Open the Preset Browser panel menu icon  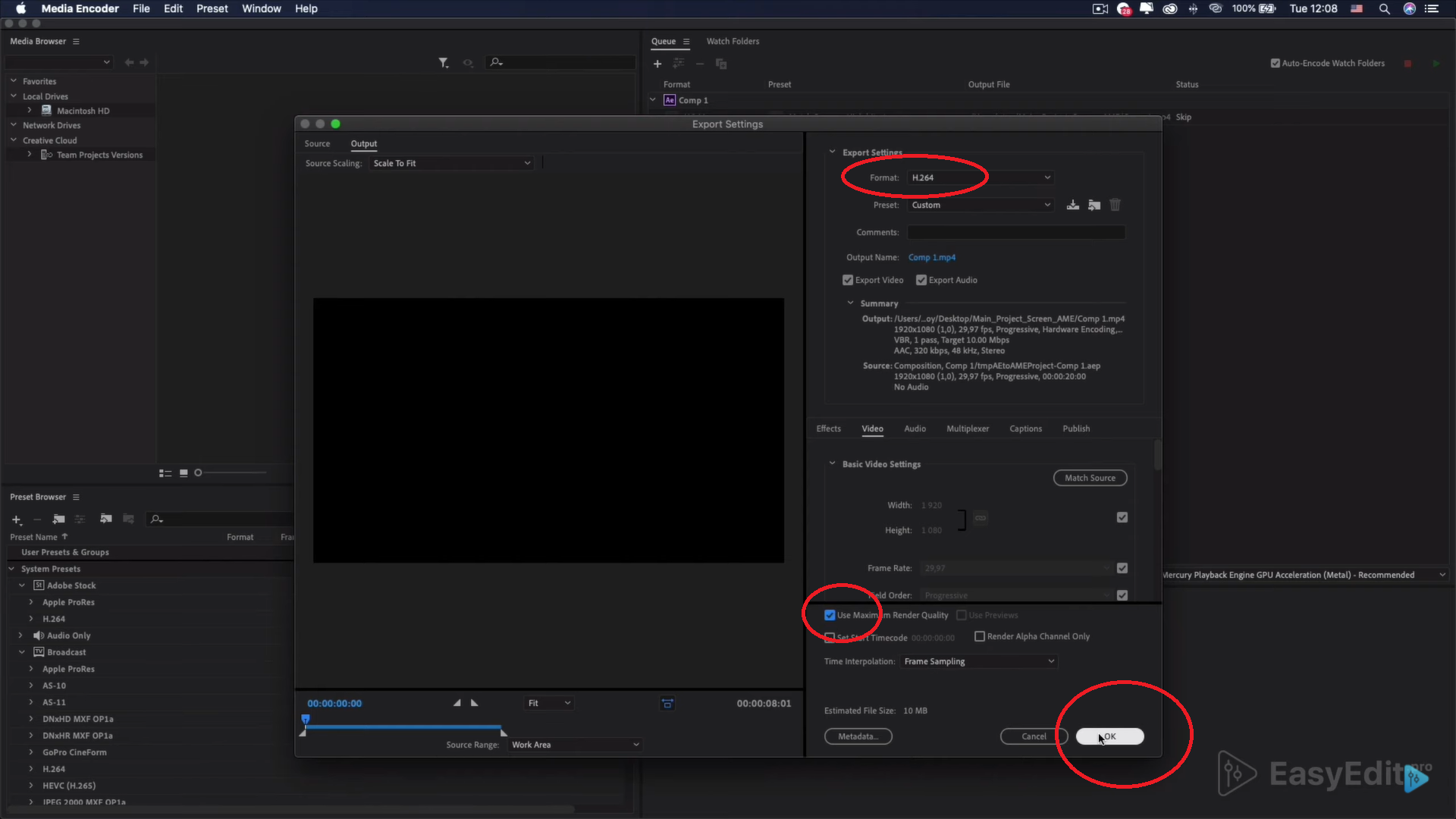coord(76,497)
